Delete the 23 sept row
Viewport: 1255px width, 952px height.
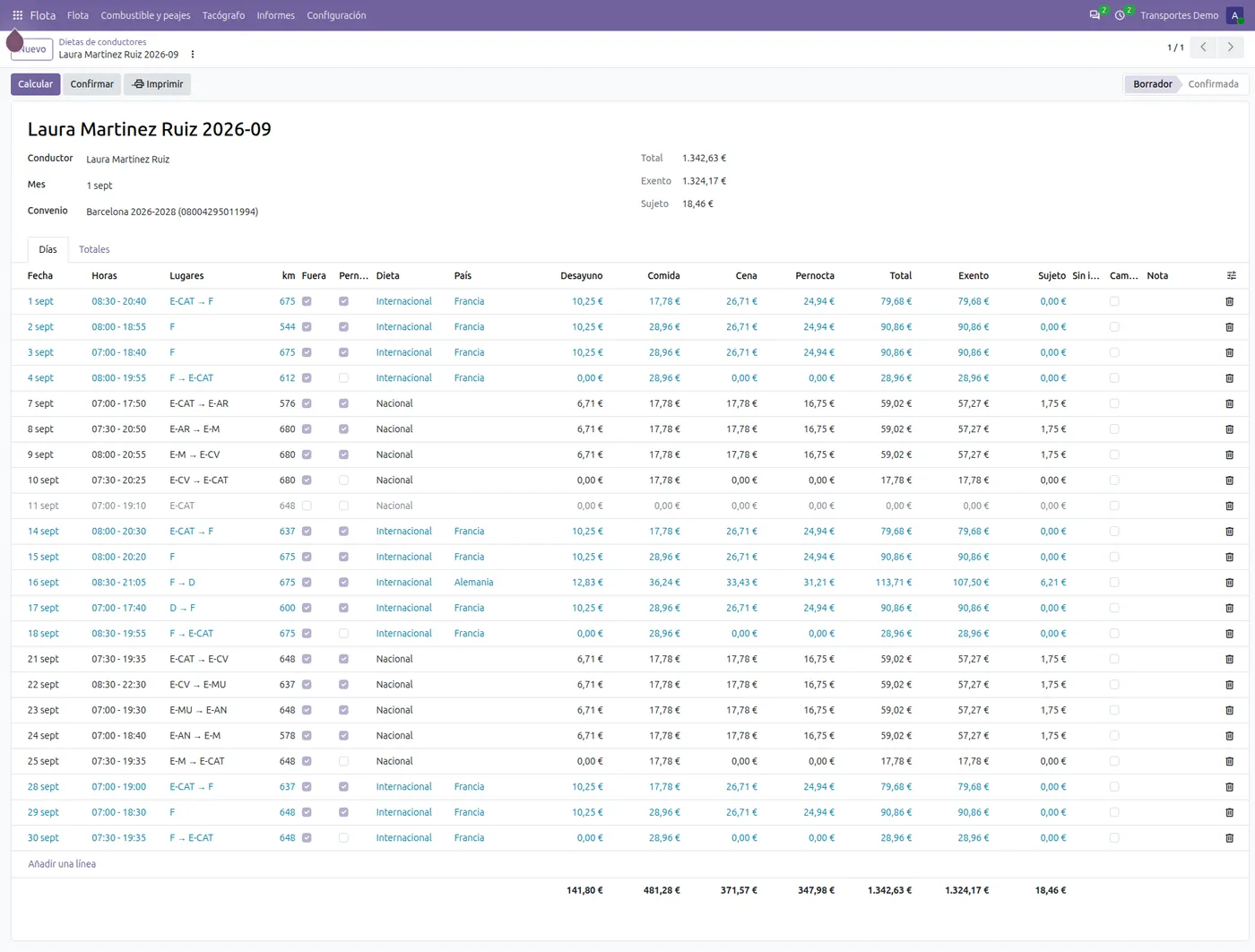click(1229, 711)
